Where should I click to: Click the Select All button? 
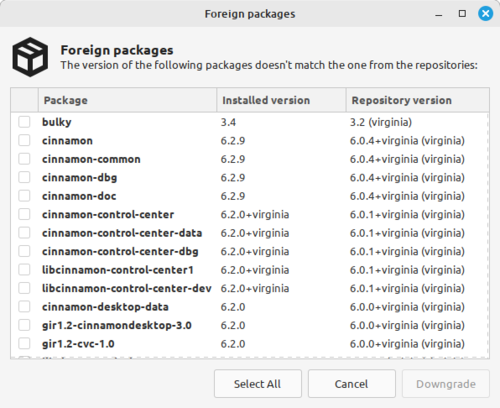click(258, 384)
